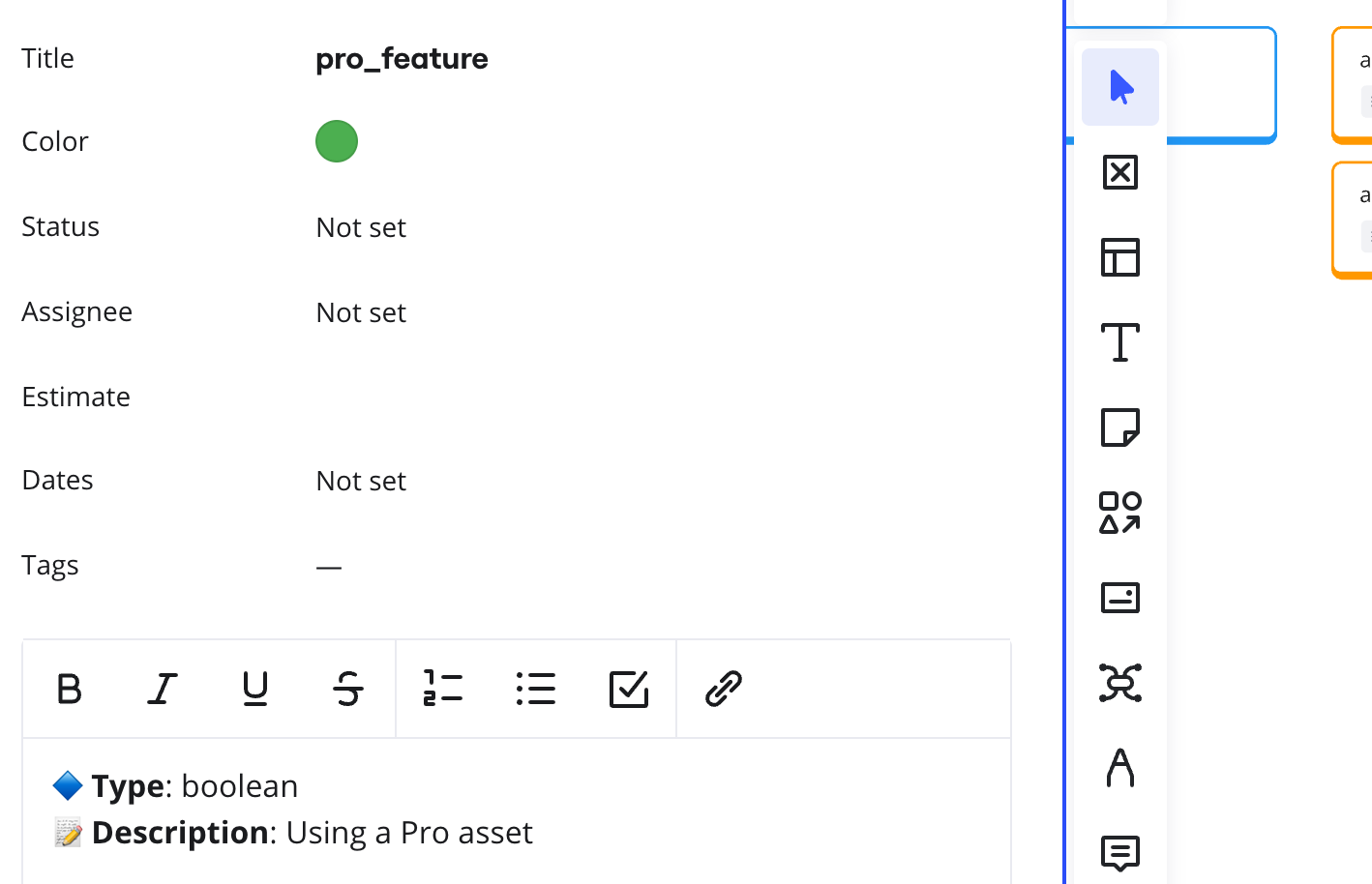
Task: Open the templates layout tool
Action: tap(1120, 257)
